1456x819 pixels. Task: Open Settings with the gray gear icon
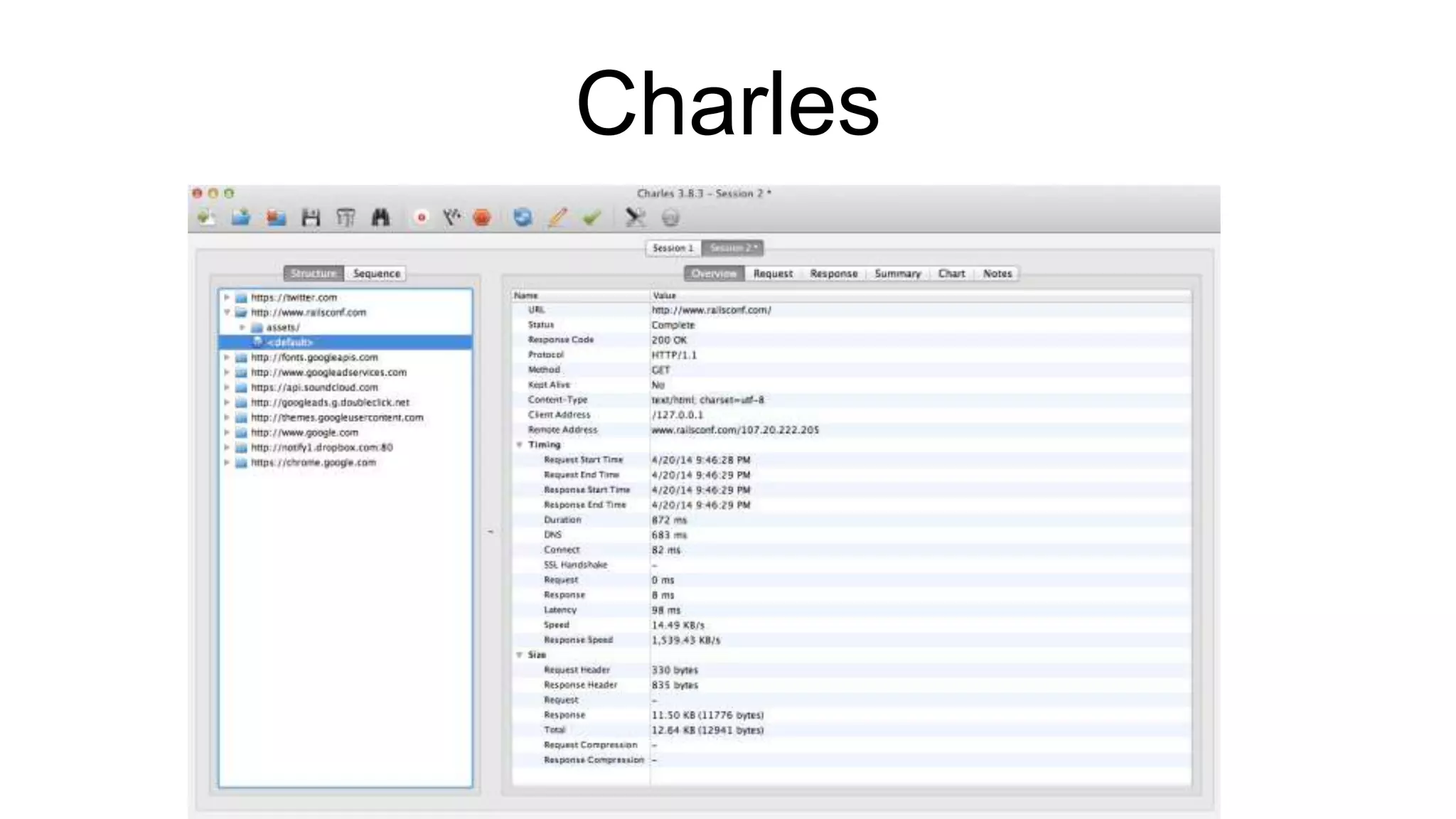coord(670,218)
